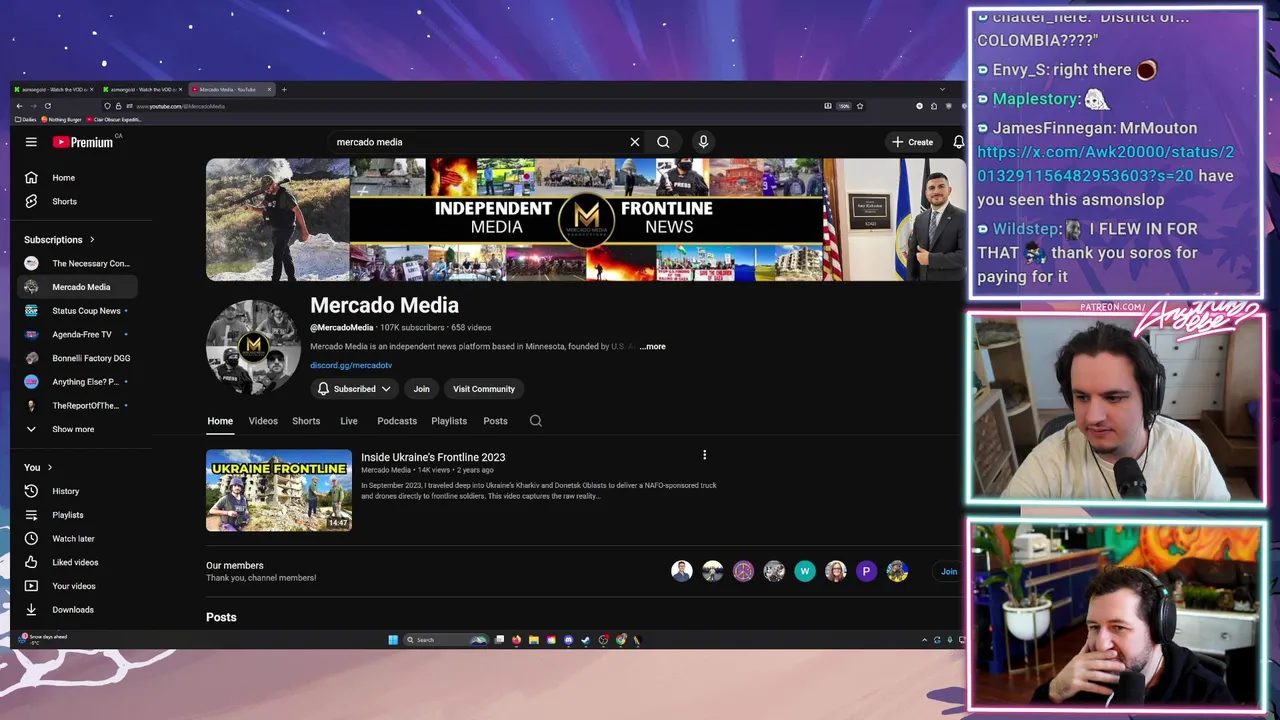Expand the Subscriptions section arrow
Viewport: 1280px width, 720px height.
click(x=92, y=240)
